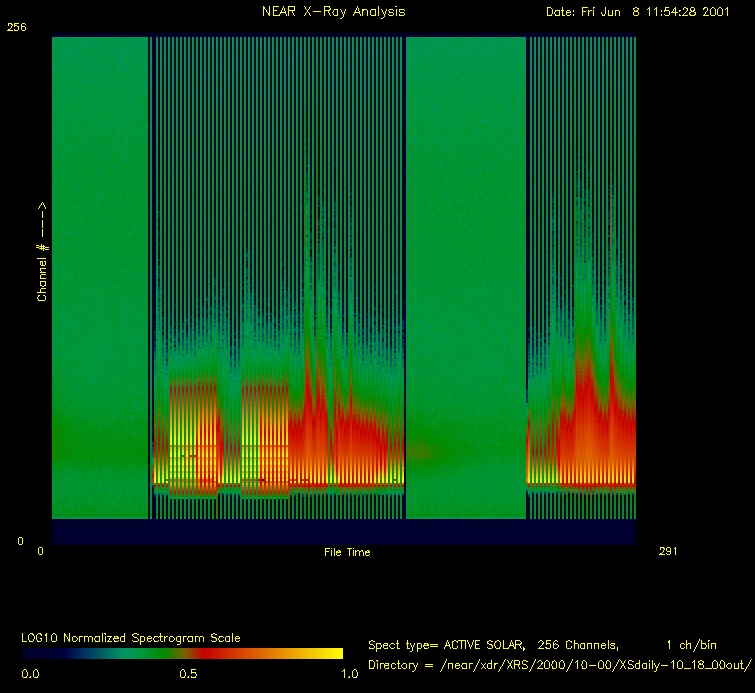
Task: Click the 0 label under the time axis
Action: [41, 551]
